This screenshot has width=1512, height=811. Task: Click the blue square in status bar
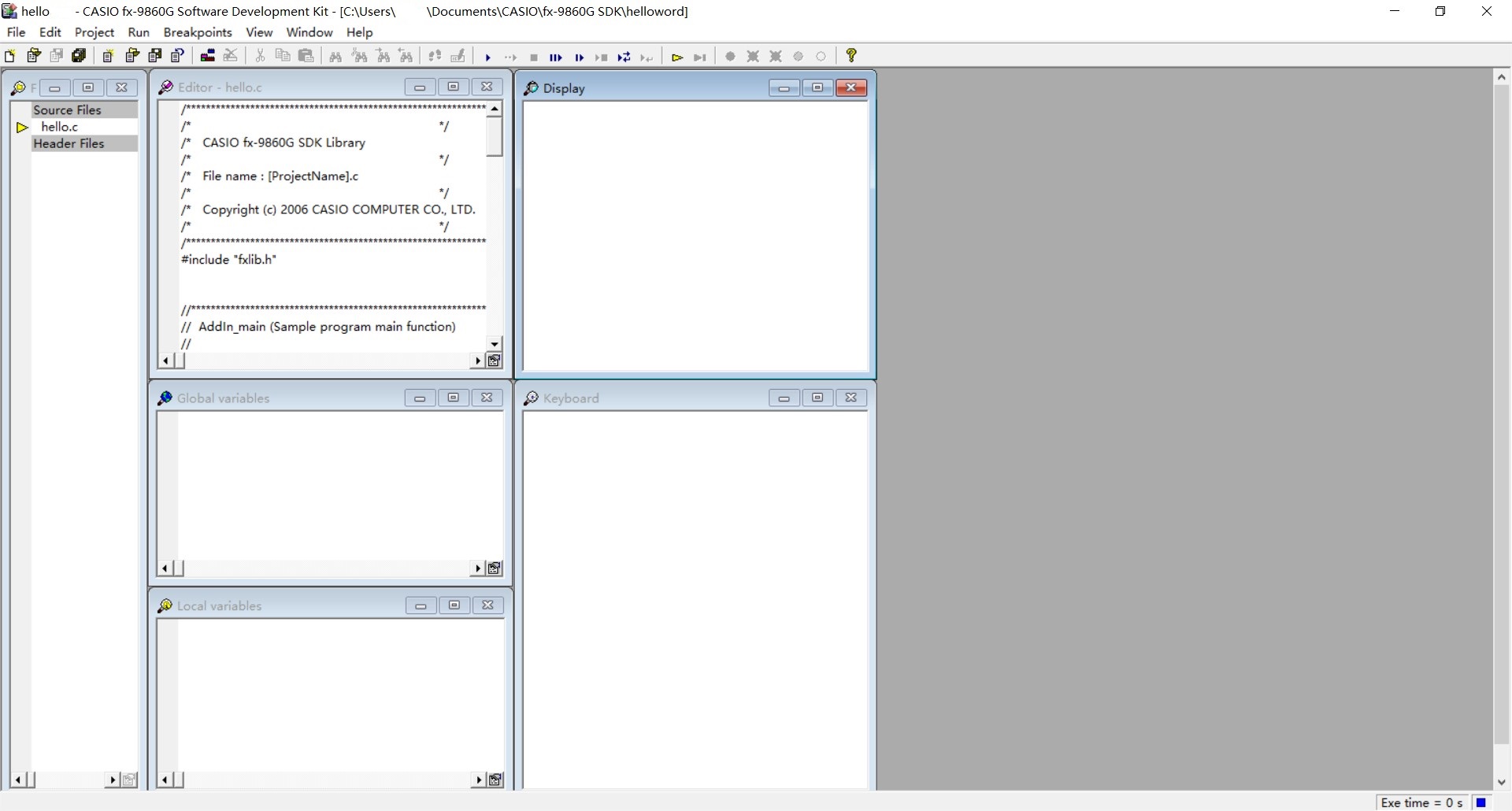[x=1481, y=802]
